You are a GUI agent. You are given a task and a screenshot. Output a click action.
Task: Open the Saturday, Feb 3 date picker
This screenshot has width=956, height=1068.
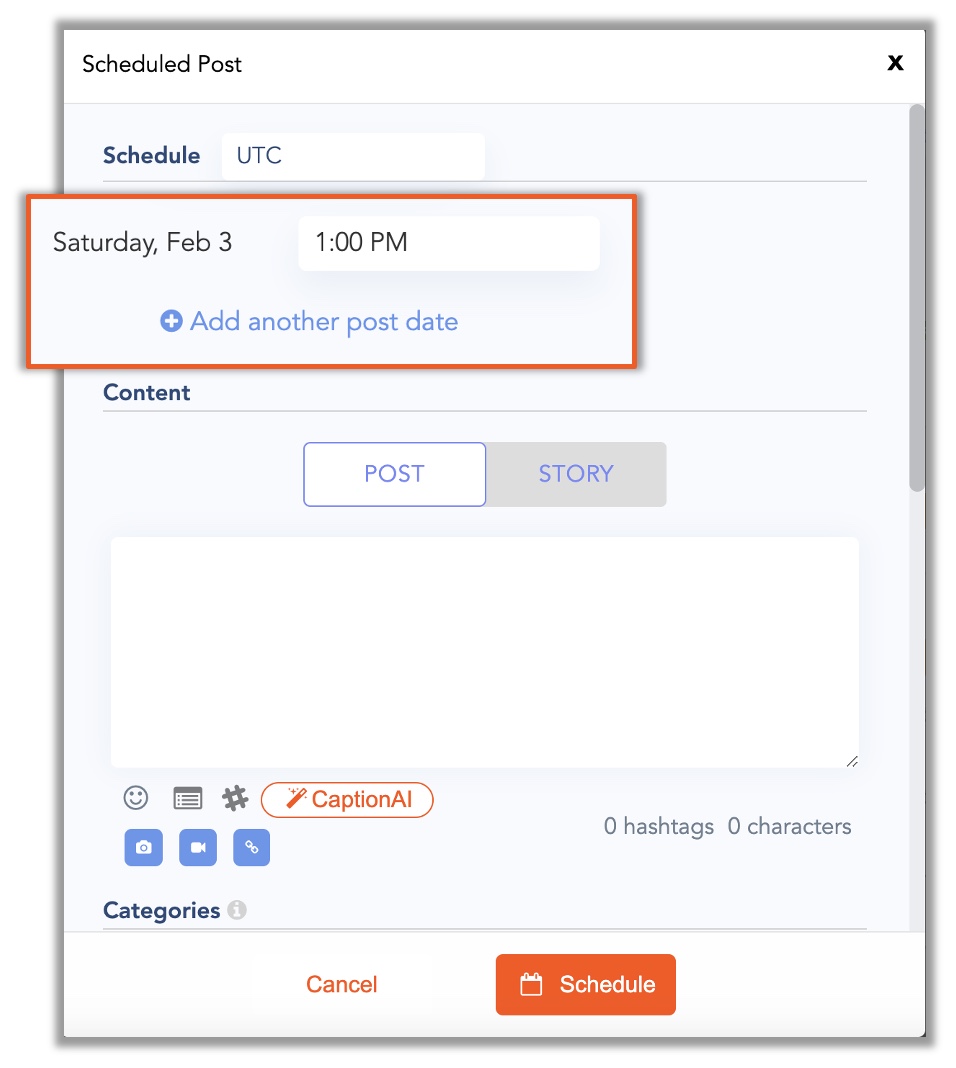[144, 242]
